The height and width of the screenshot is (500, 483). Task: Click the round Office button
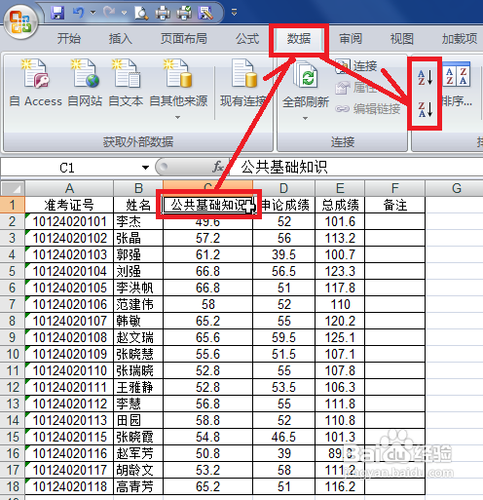coord(20,22)
